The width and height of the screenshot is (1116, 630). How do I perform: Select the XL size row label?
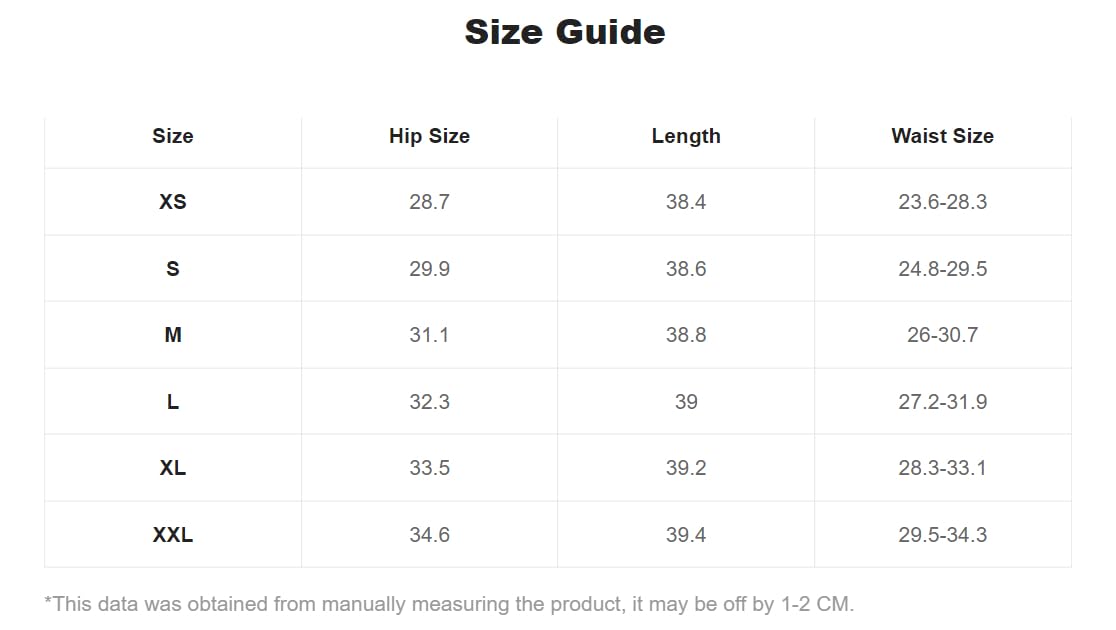[173, 468]
